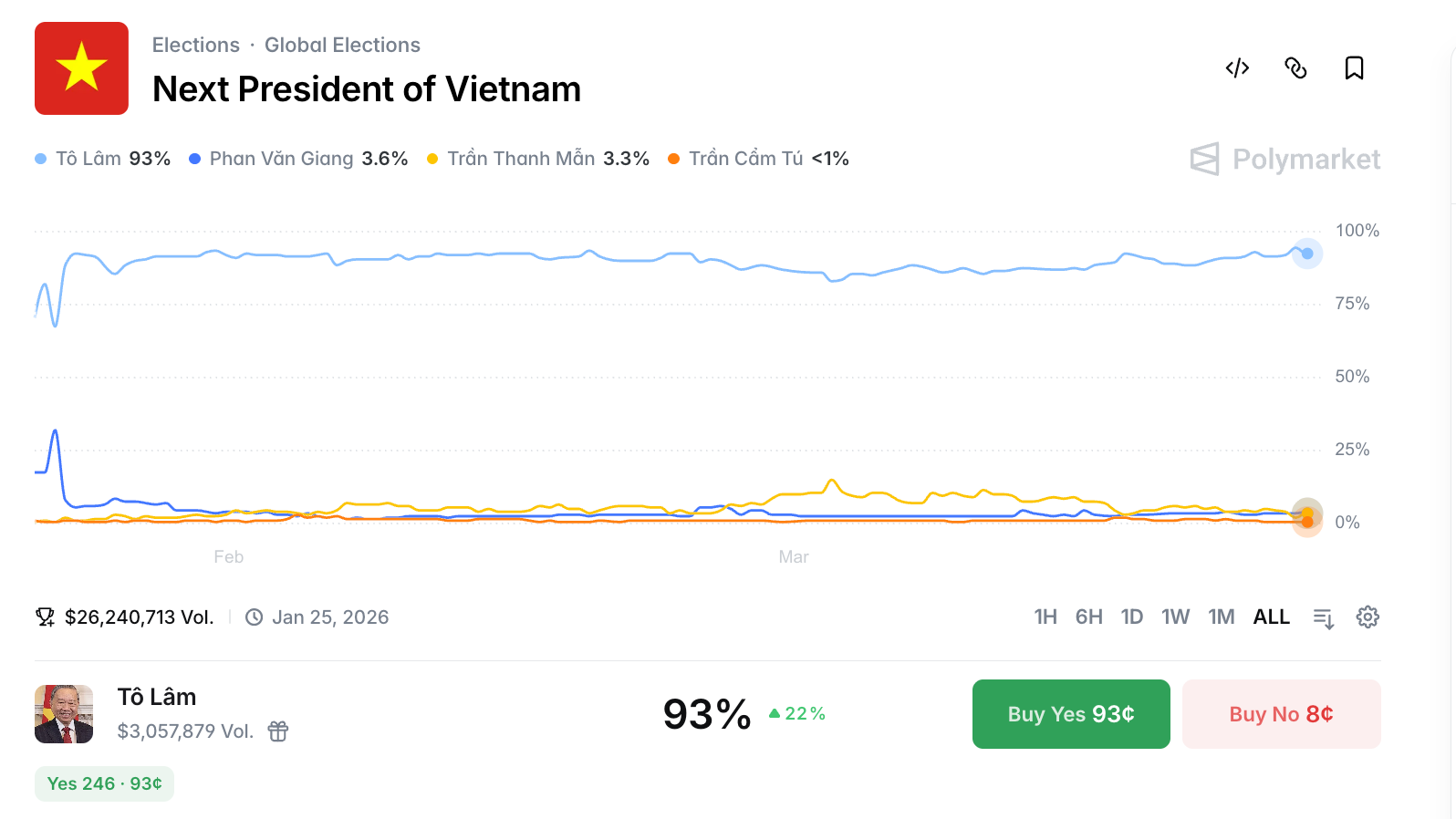1456x819 pixels.
Task: Click Buy Yes 93¢ button
Action: click(x=1071, y=714)
